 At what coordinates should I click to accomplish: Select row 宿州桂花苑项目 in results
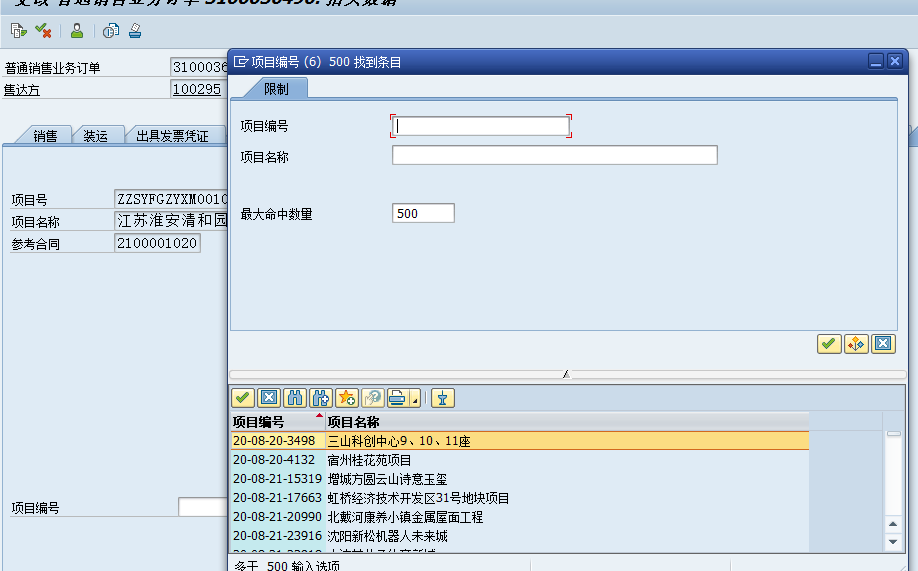pyautogui.click(x=370, y=460)
